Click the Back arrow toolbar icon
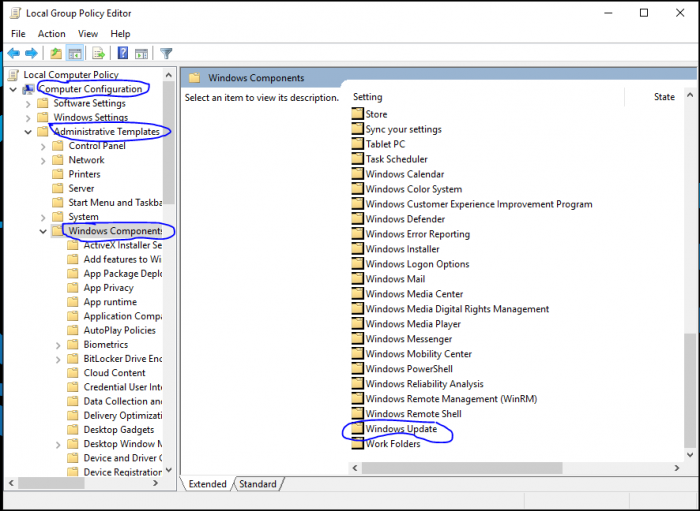The width and height of the screenshot is (700, 511). click(14, 53)
